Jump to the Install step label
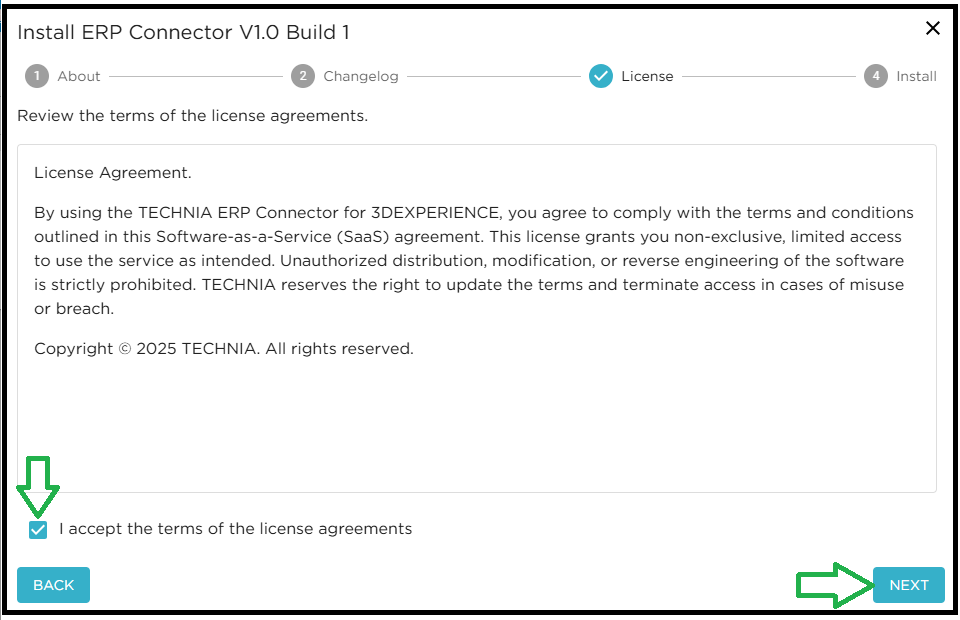960x620 pixels. [916, 76]
